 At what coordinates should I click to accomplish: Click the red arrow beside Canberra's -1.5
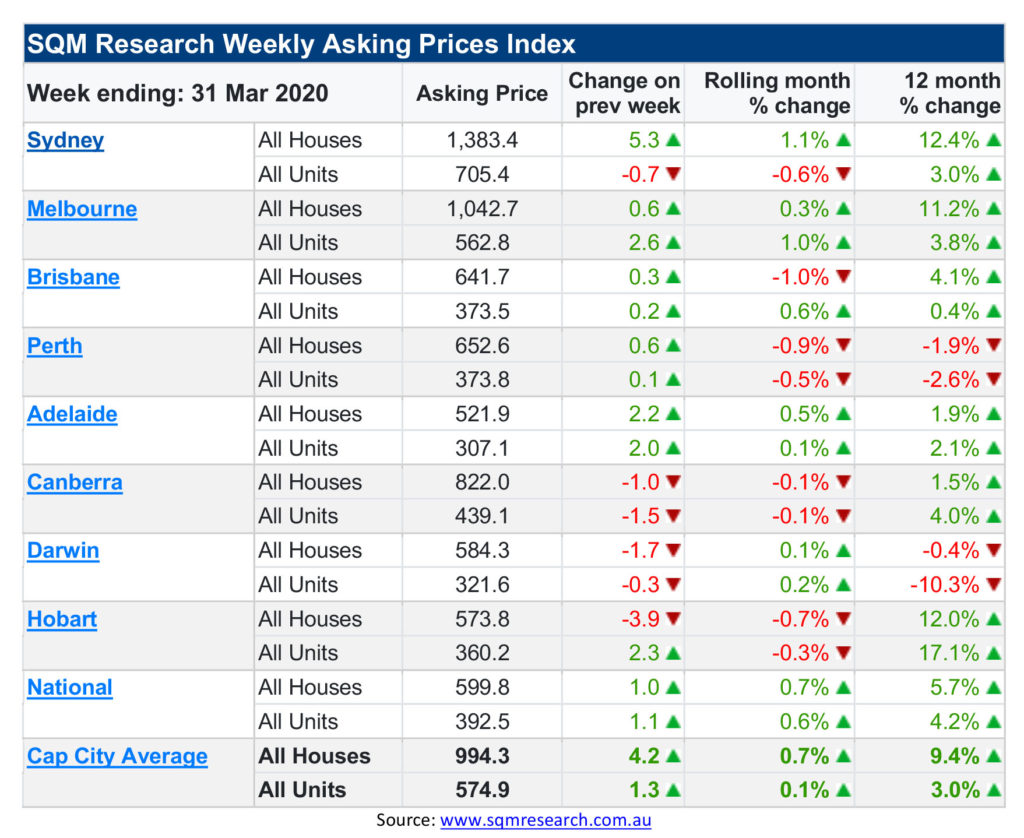pos(673,515)
